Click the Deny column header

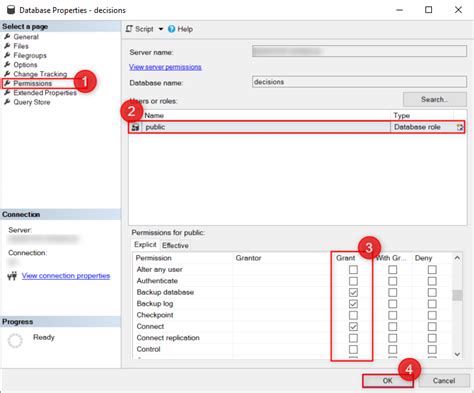[x=423, y=258]
